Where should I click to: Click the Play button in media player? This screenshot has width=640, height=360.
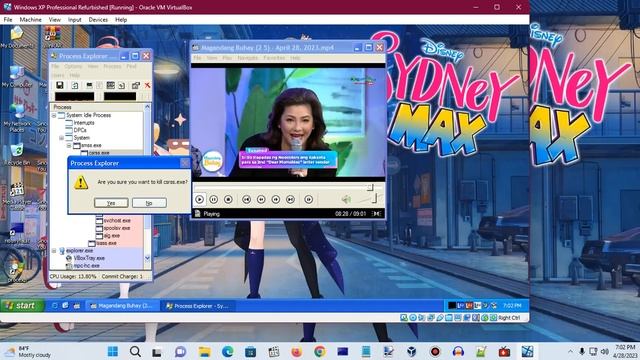tap(200, 199)
